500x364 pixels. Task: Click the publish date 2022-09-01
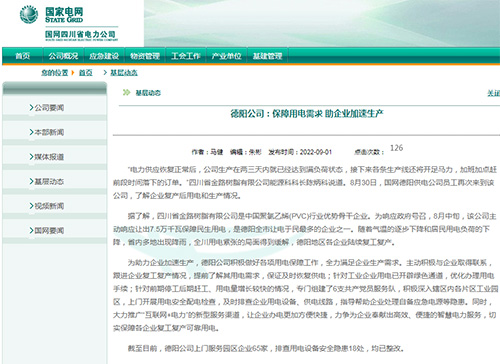[316, 152]
